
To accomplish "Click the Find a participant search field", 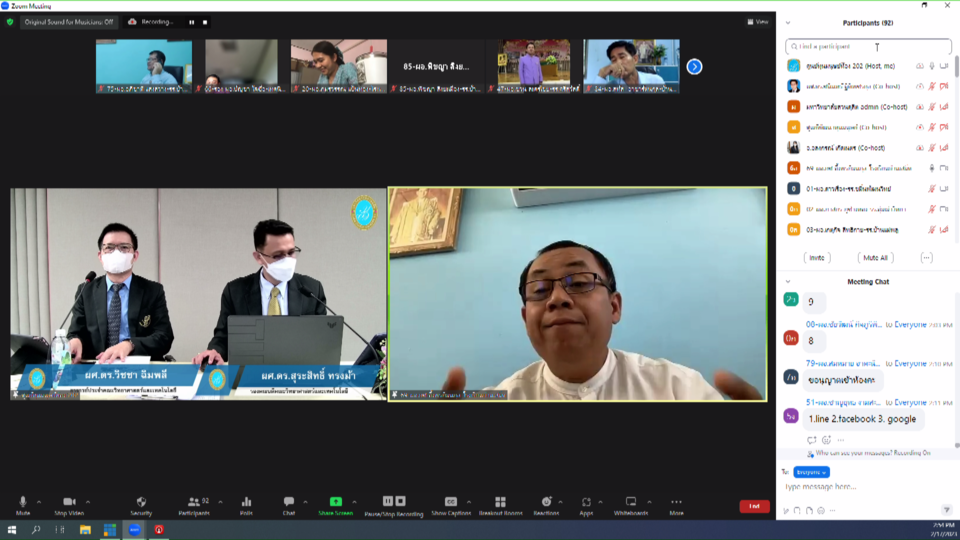I will [868, 47].
